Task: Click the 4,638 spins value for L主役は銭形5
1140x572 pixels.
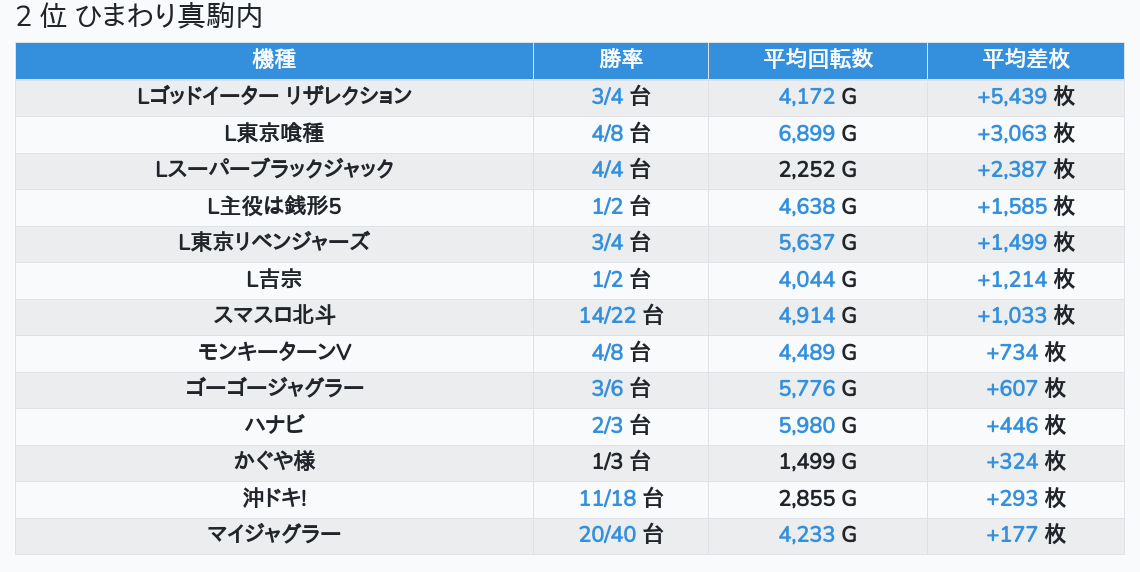Action: click(x=806, y=206)
